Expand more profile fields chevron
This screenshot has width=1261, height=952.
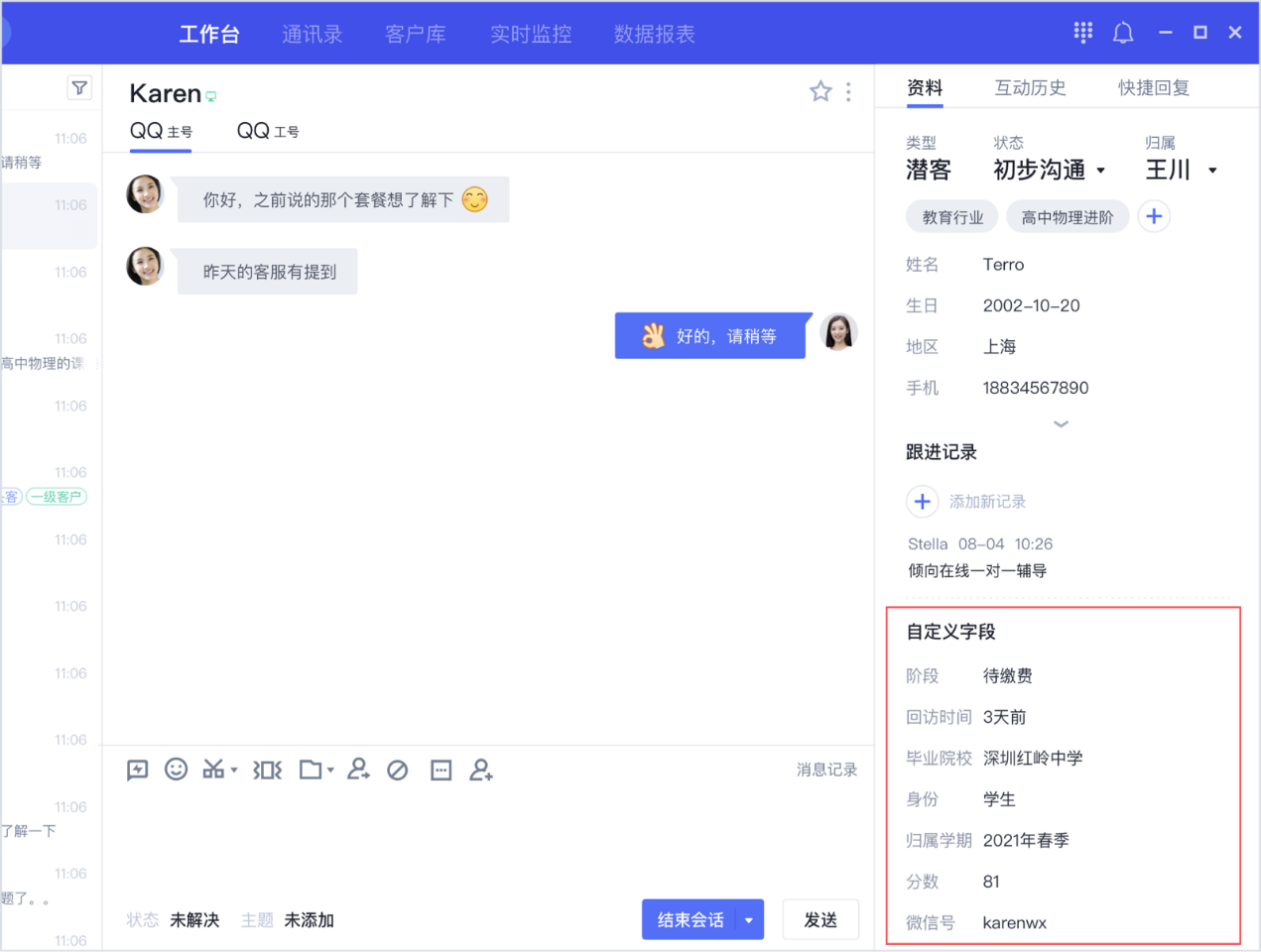click(x=1061, y=423)
